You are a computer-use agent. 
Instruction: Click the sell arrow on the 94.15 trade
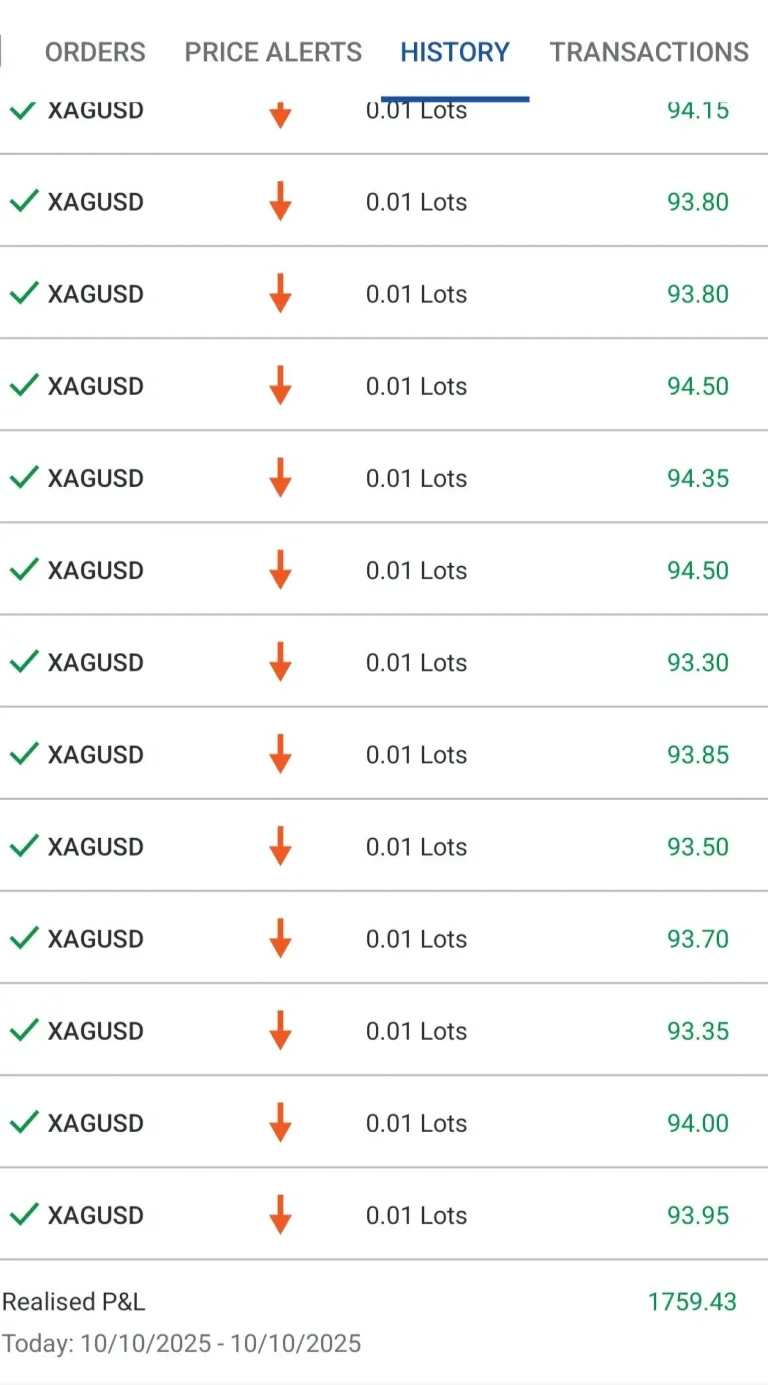tap(280, 114)
